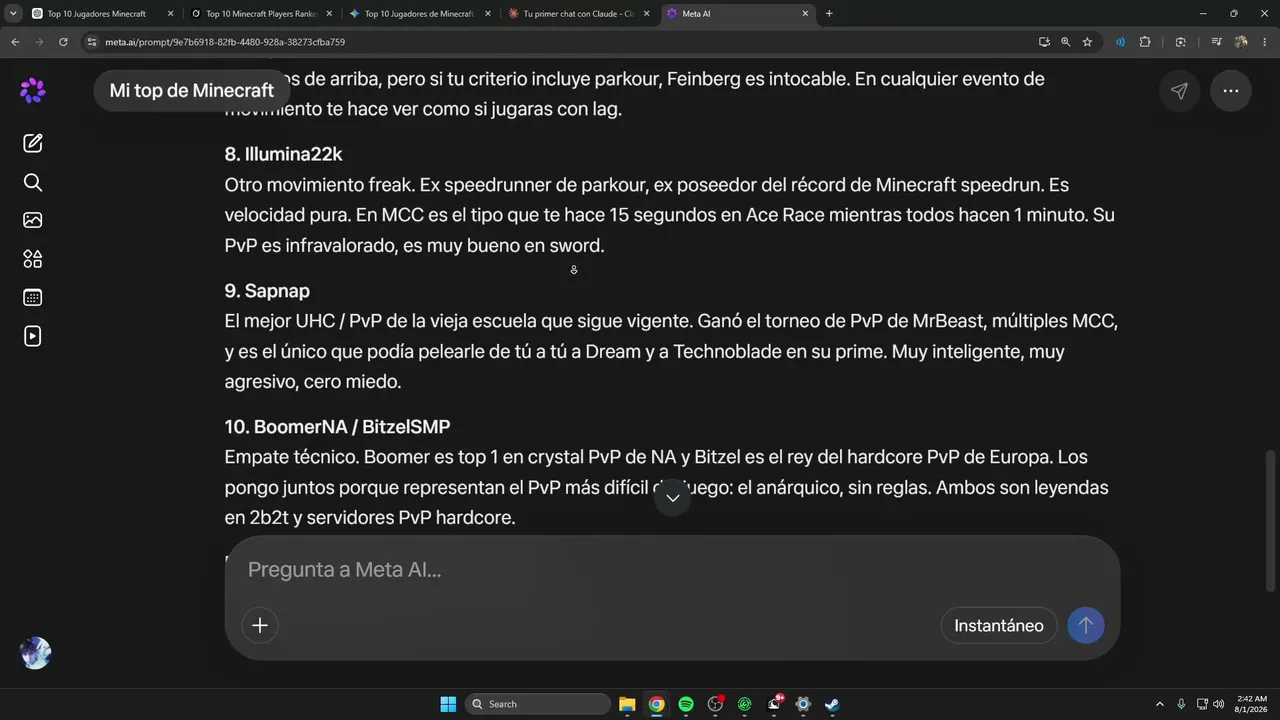Click the heading 9. Sapnap
The width and height of the screenshot is (1280, 720).
[267, 291]
